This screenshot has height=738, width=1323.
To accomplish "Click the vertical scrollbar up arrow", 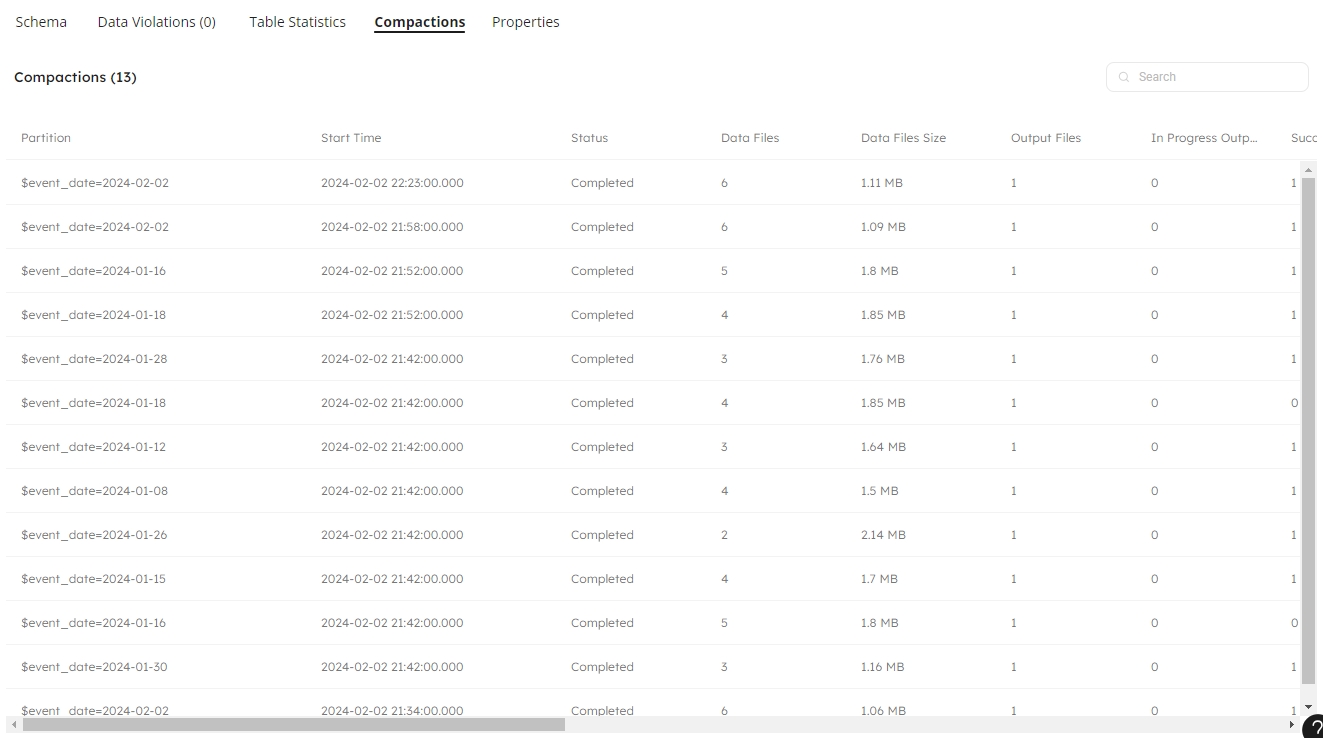I will (x=1308, y=171).
